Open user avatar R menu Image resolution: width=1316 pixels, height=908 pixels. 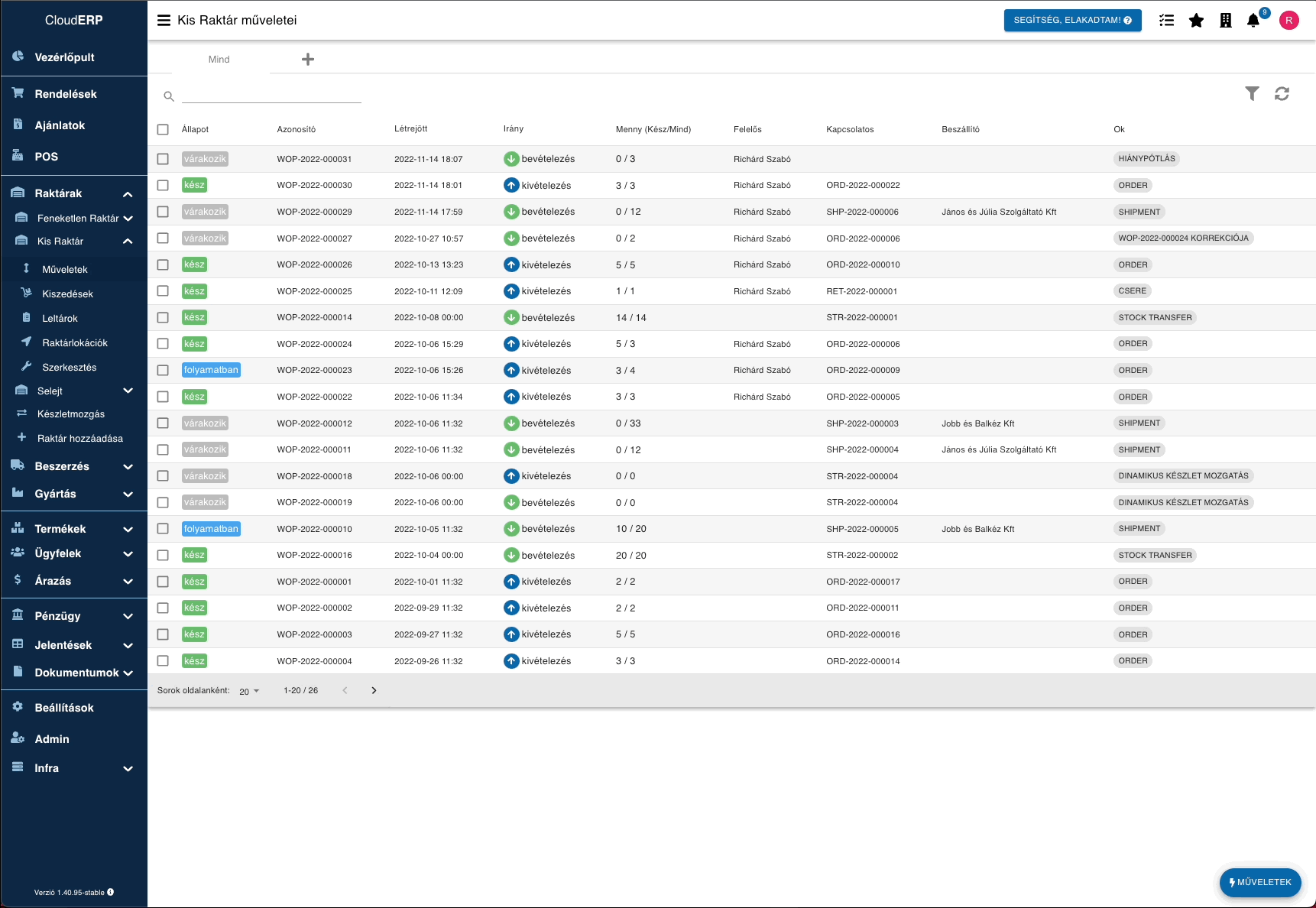[x=1289, y=21]
